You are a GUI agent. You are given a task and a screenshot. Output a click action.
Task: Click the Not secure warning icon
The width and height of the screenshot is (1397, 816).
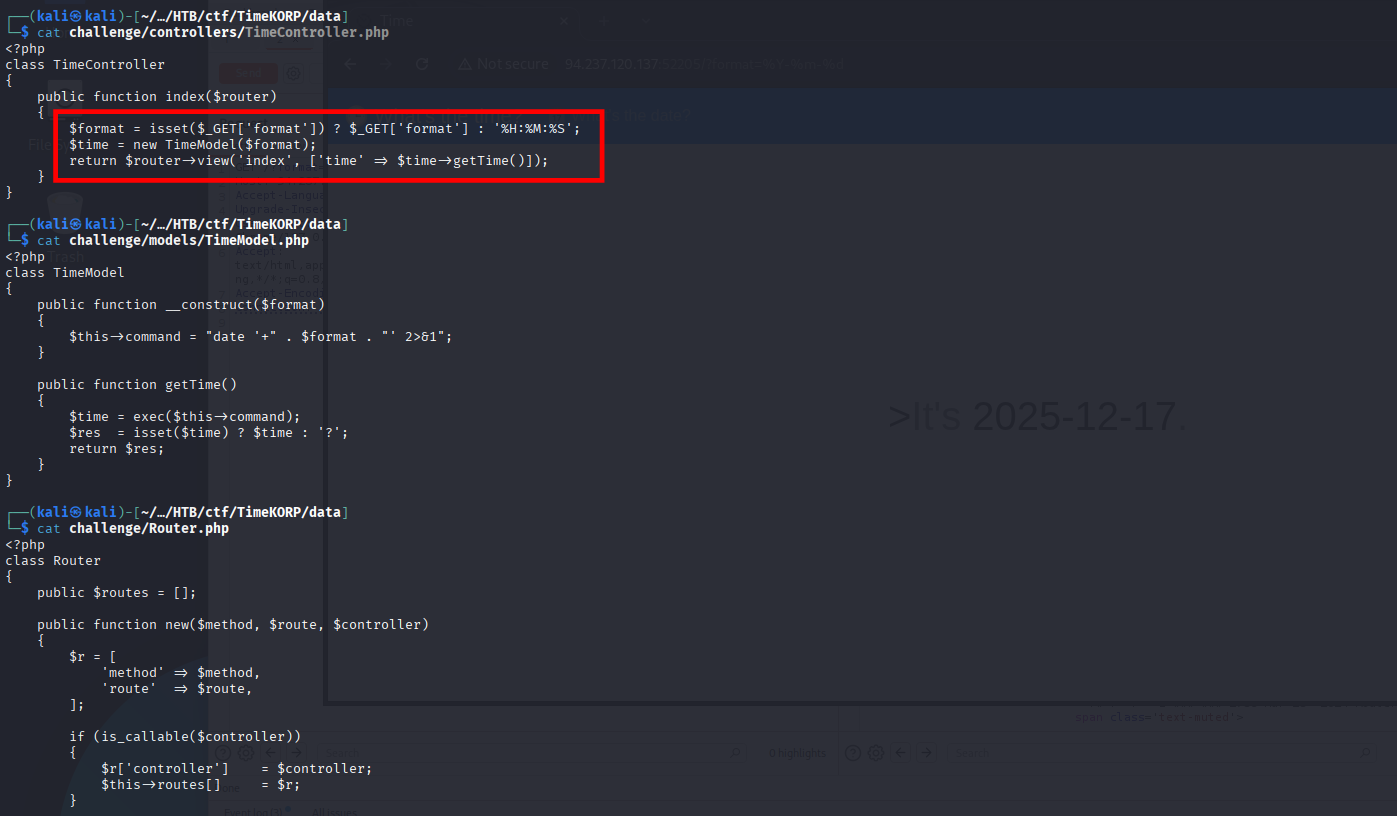point(465,64)
